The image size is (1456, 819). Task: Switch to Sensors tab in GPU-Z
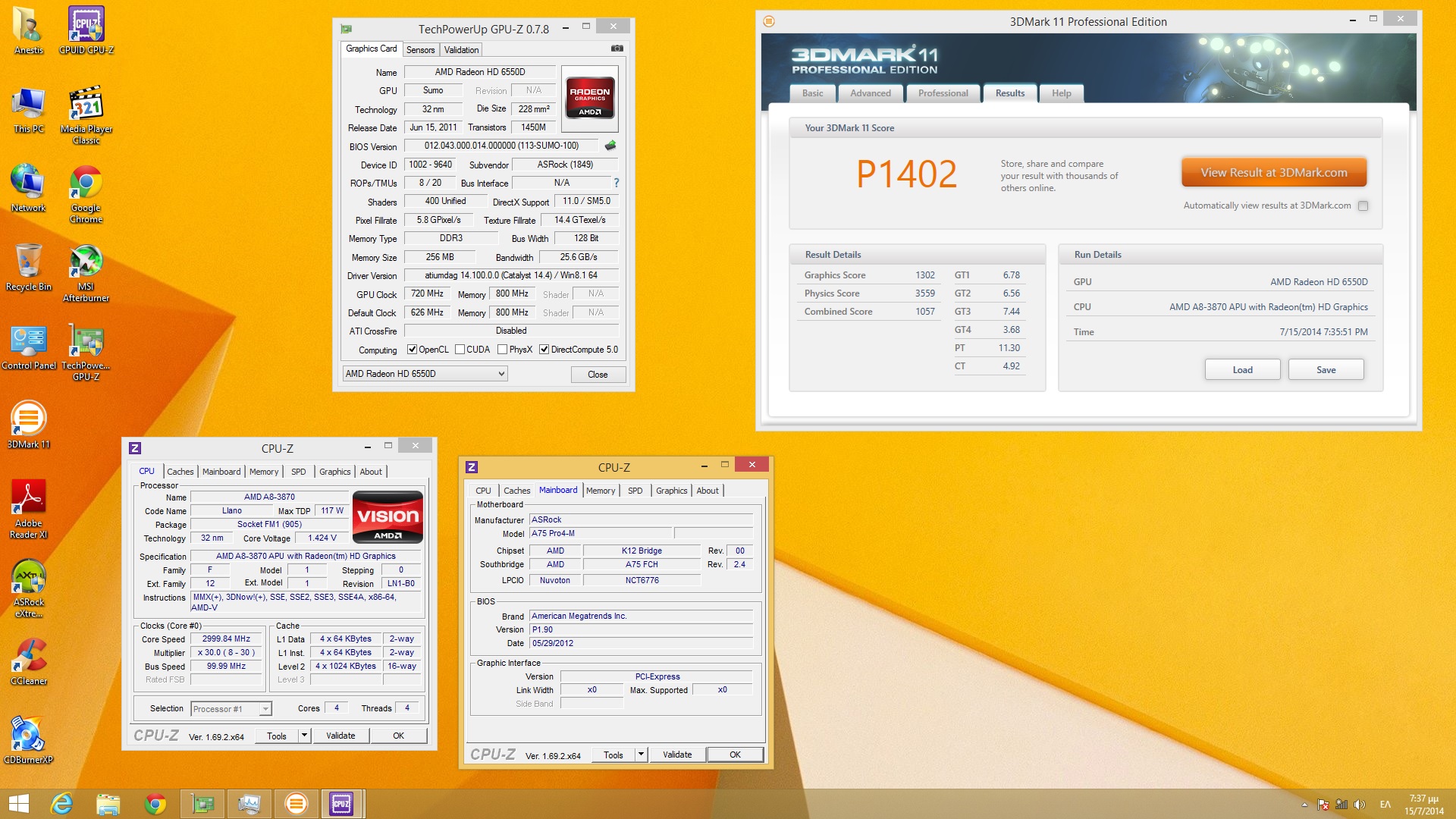pos(420,50)
